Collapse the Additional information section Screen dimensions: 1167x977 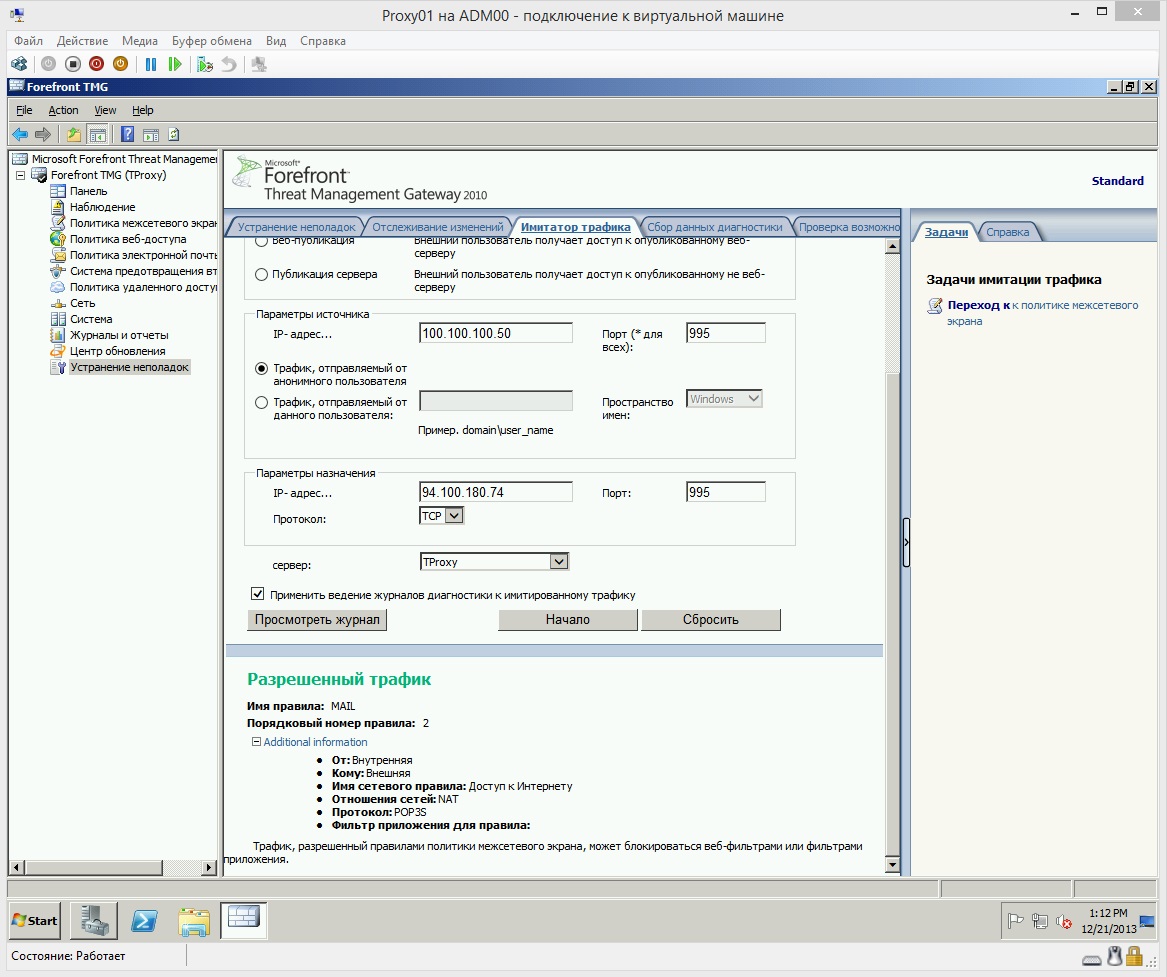click(x=256, y=742)
